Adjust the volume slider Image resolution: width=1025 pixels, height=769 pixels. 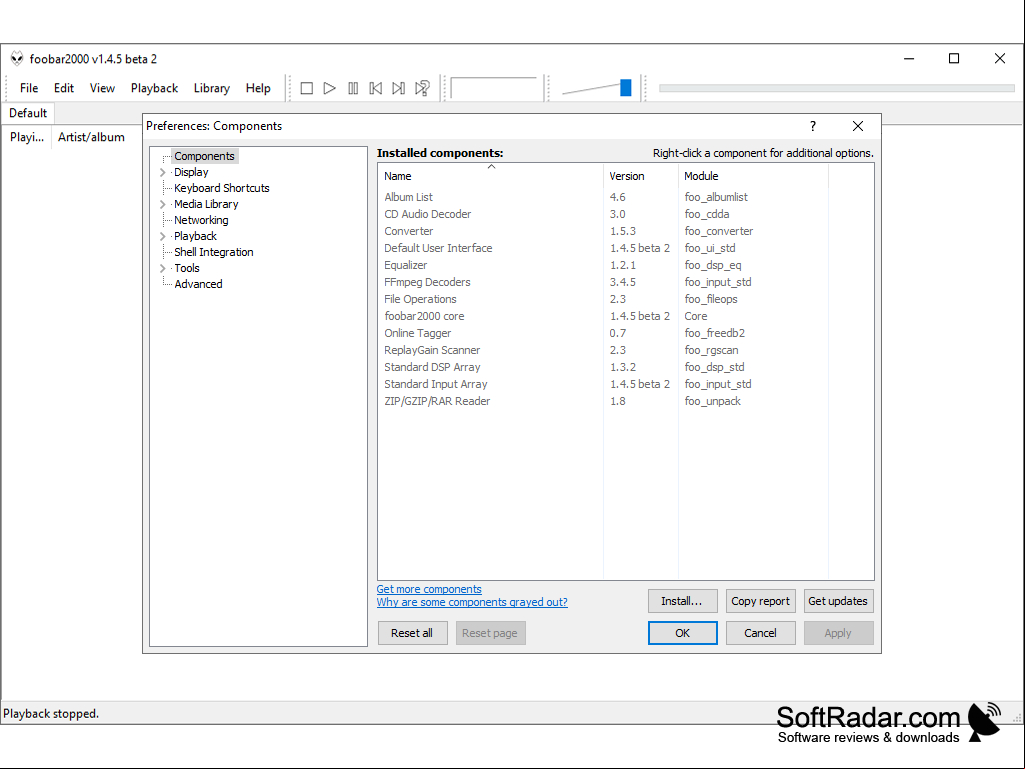click(x=626, y=88)
